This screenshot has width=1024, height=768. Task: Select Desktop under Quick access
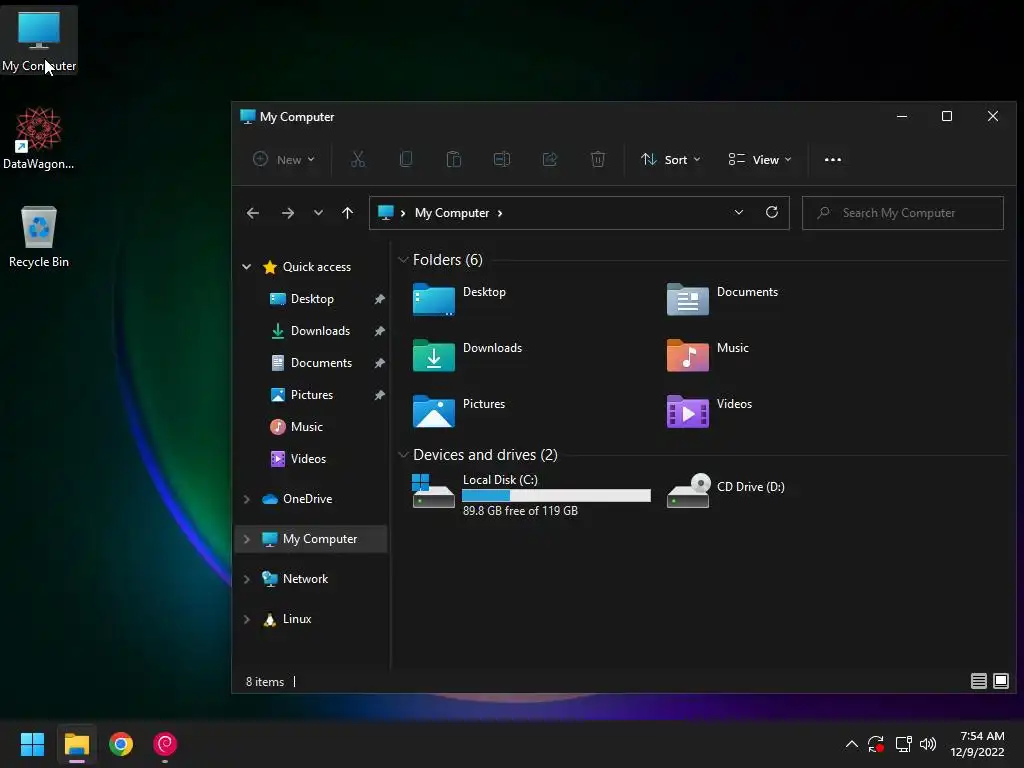click(x=311, y=298)
